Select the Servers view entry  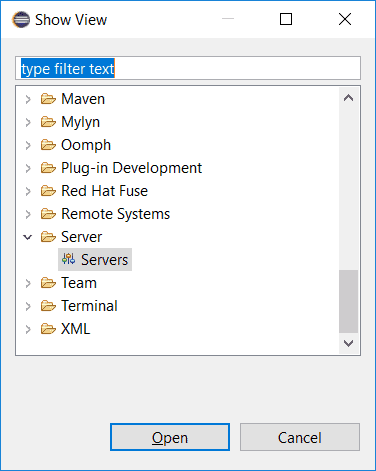click(95, 259)
